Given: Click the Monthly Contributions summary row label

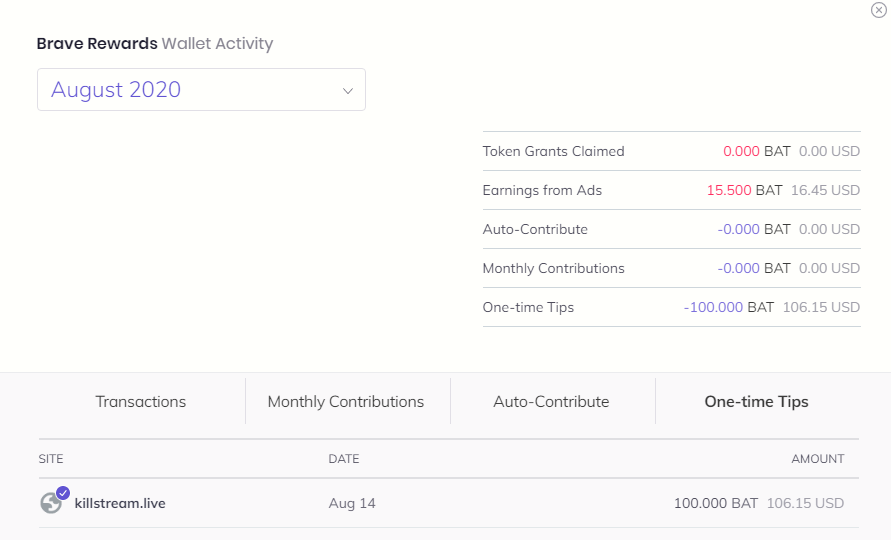Looking at the screenshot, I should tap(553, 268).
